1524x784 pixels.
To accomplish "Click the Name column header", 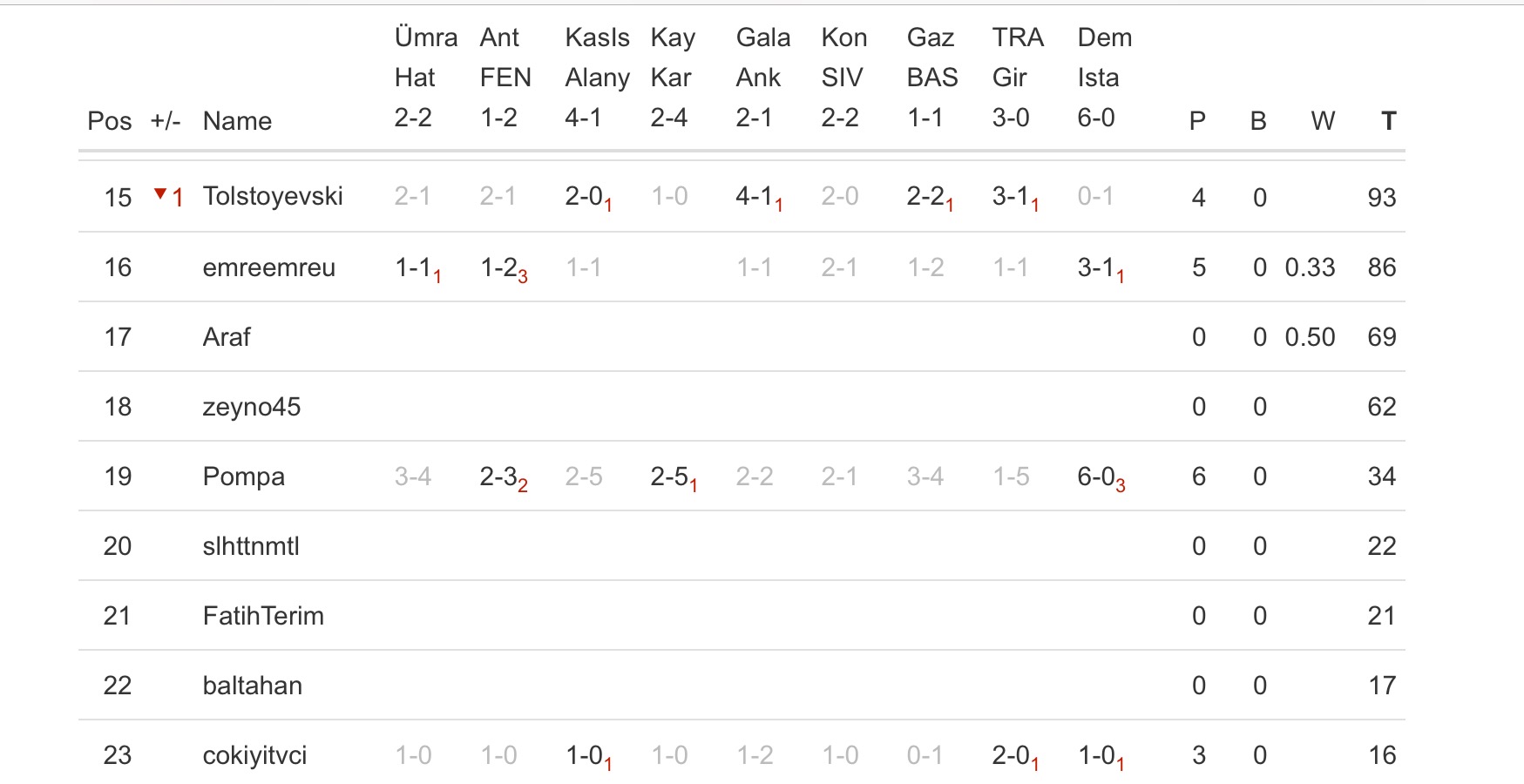I will click(237, 121).
